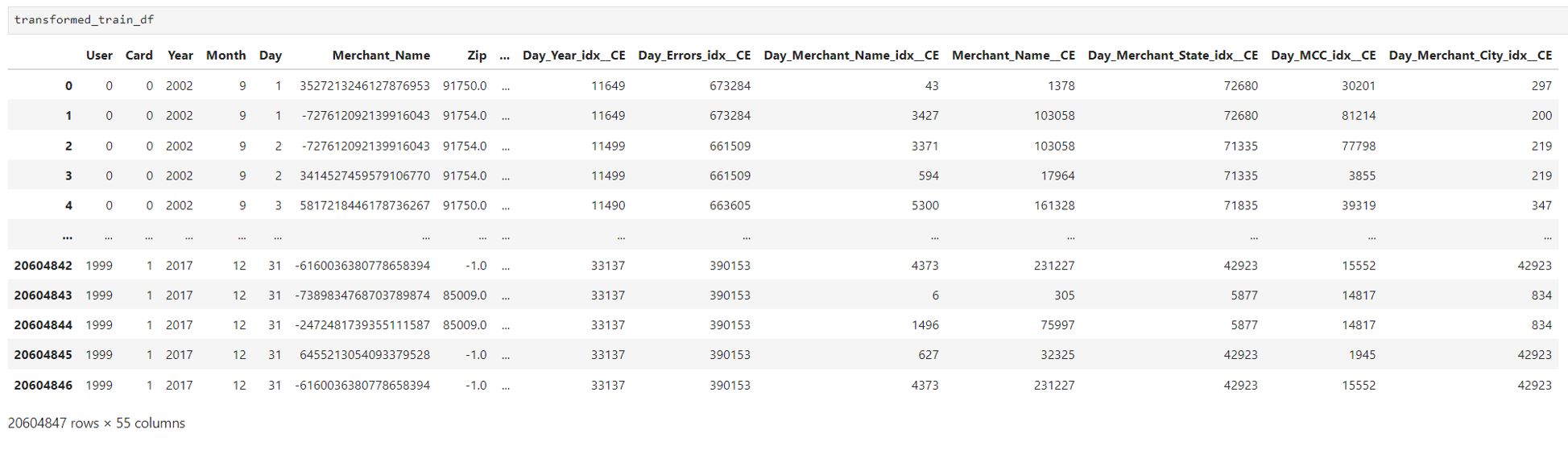Select the 20604847 rows × 55 columns summary
The width and height of the screenshot is (1568, 450).
[x=97, y=423]
